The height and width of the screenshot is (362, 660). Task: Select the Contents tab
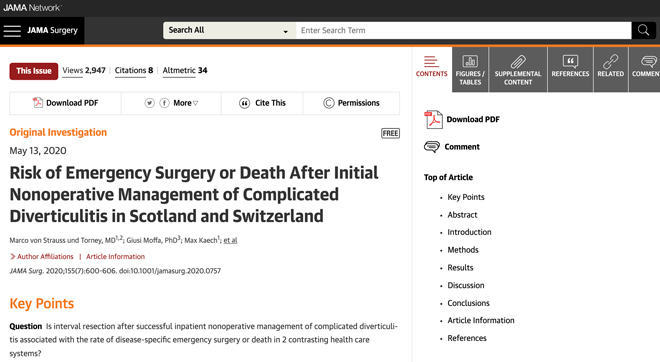(x=431, y=69)
